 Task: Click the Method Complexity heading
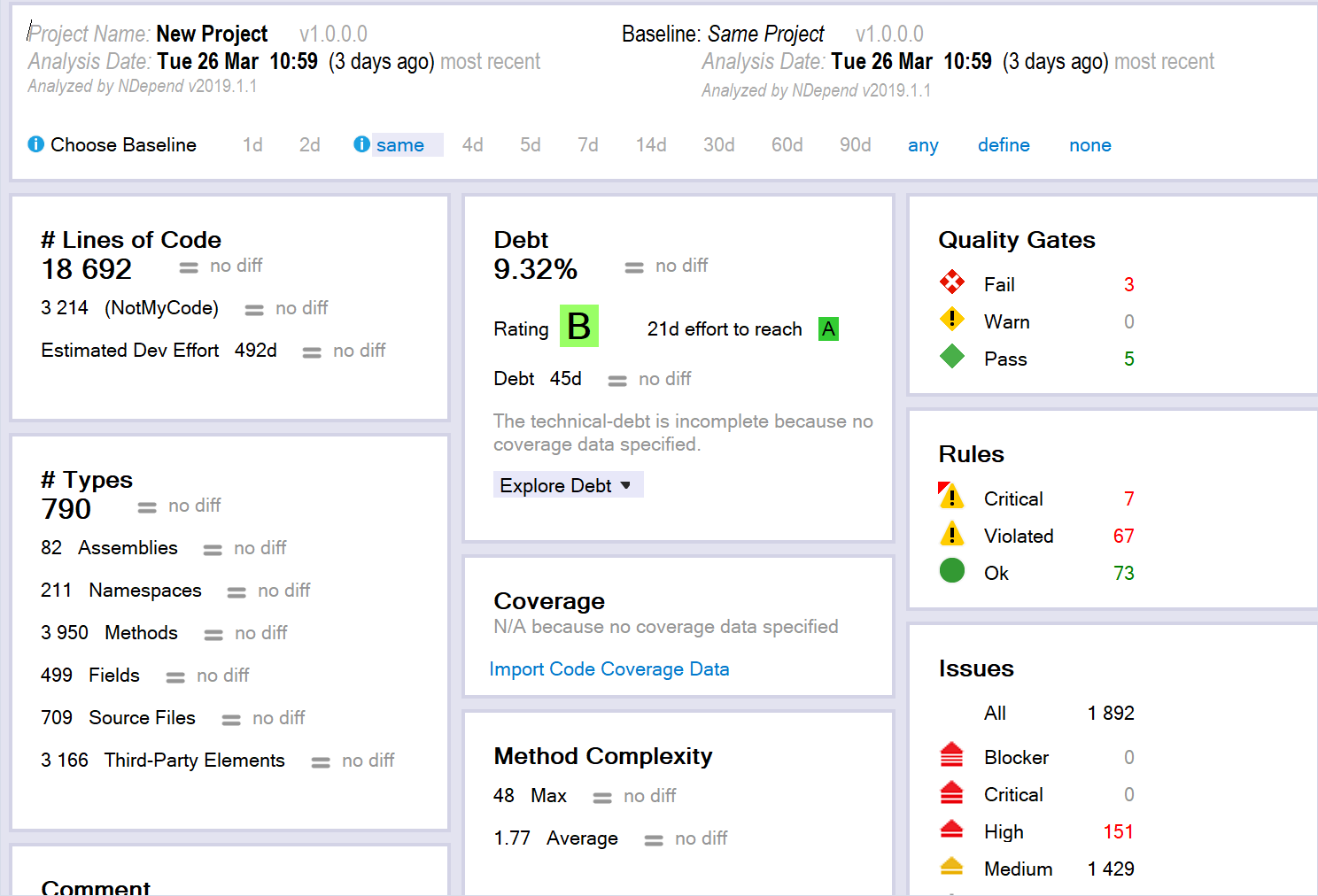(x=603, y=756)
